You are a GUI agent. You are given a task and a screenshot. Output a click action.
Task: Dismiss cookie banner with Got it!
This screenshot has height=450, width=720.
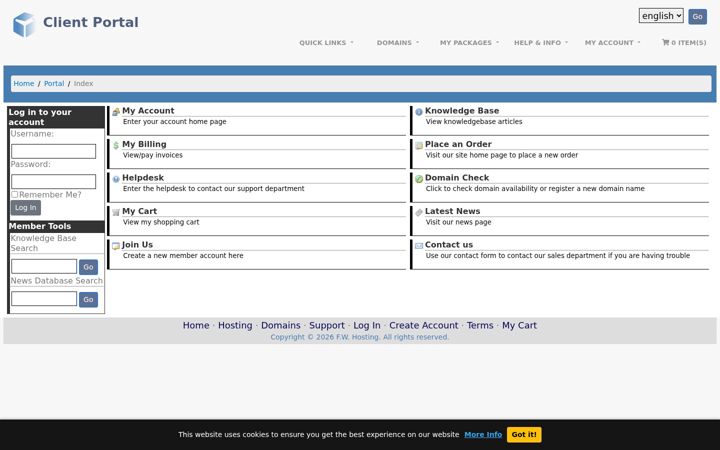[524, 434]
